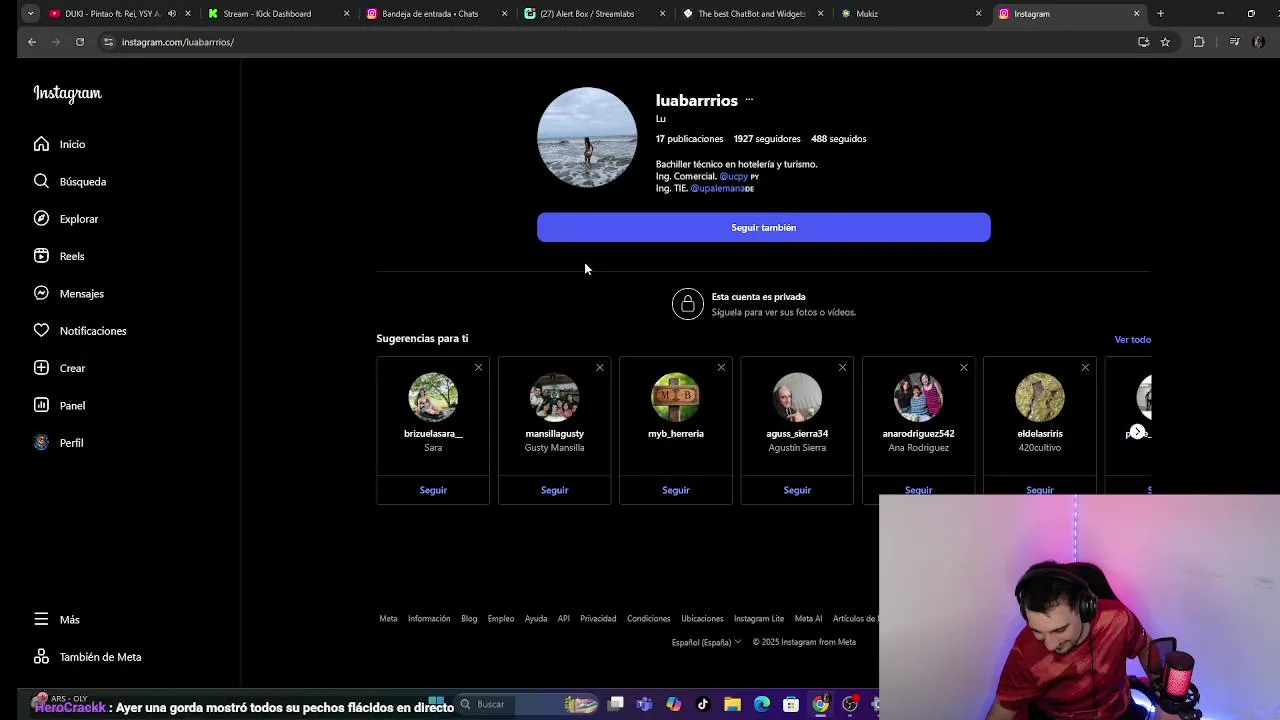Viewport: 1280px width, 720px height.
Task: View the 1927 seguidores list
Action: pos(767,139)
